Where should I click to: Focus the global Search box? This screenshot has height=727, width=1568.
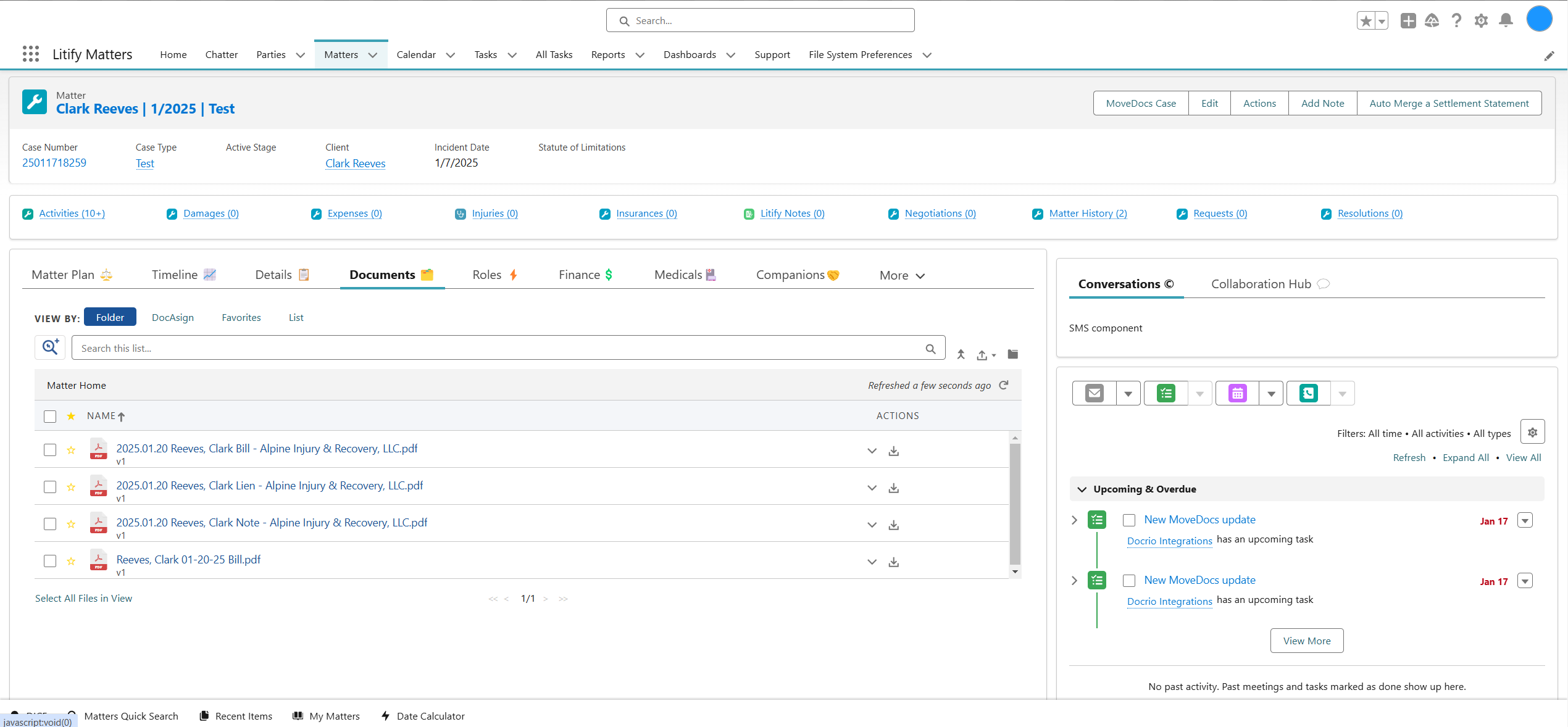[760, 20]
